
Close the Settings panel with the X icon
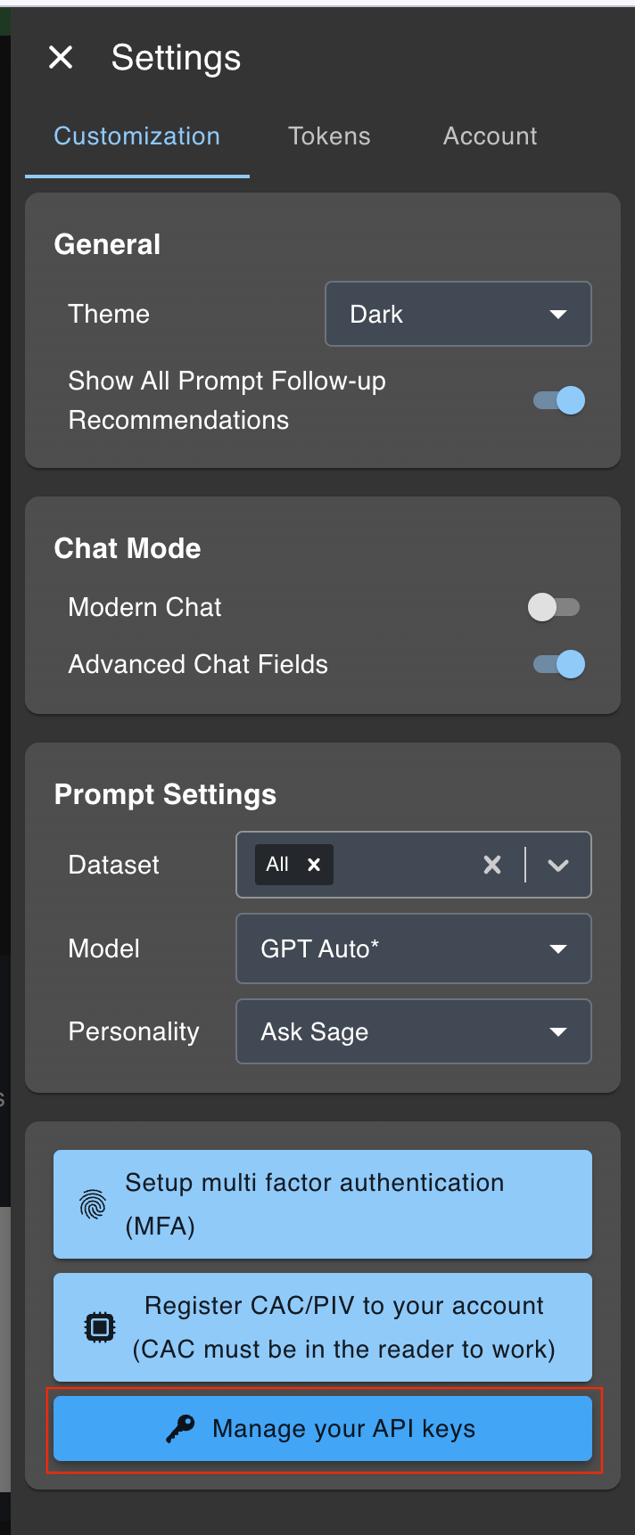pyautogui.click(x=60, y=57)
